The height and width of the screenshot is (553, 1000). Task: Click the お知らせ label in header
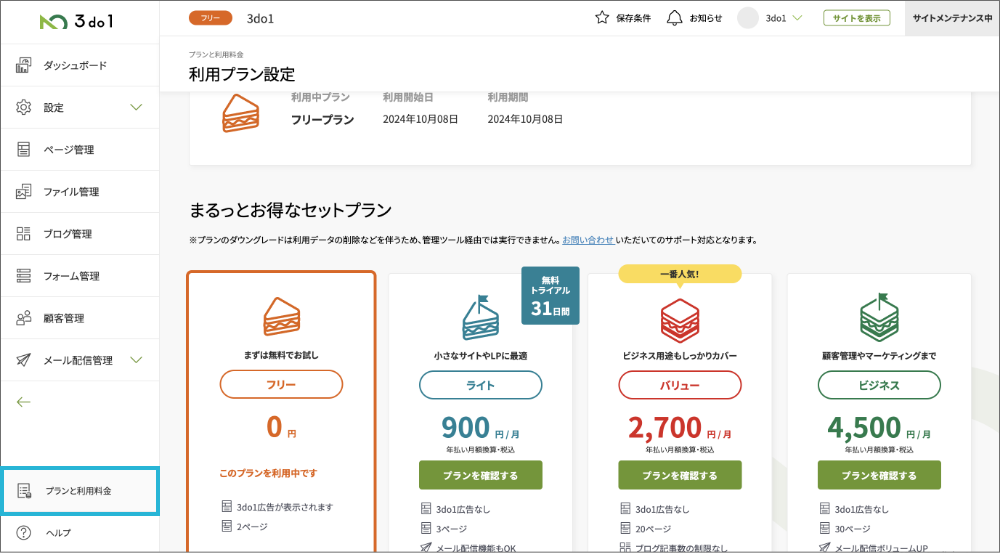click(x=705, y=18)
